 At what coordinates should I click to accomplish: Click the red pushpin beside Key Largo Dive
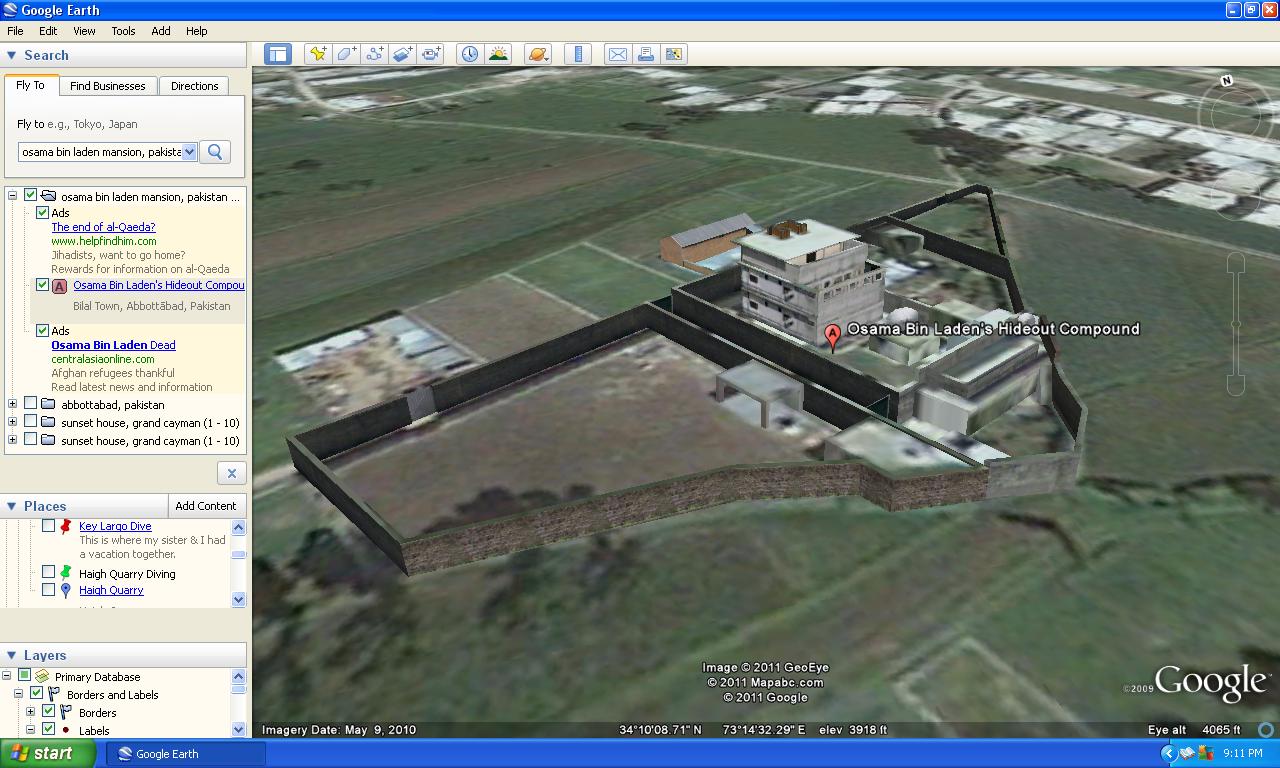pyautogui.click(x=66, y=526)
